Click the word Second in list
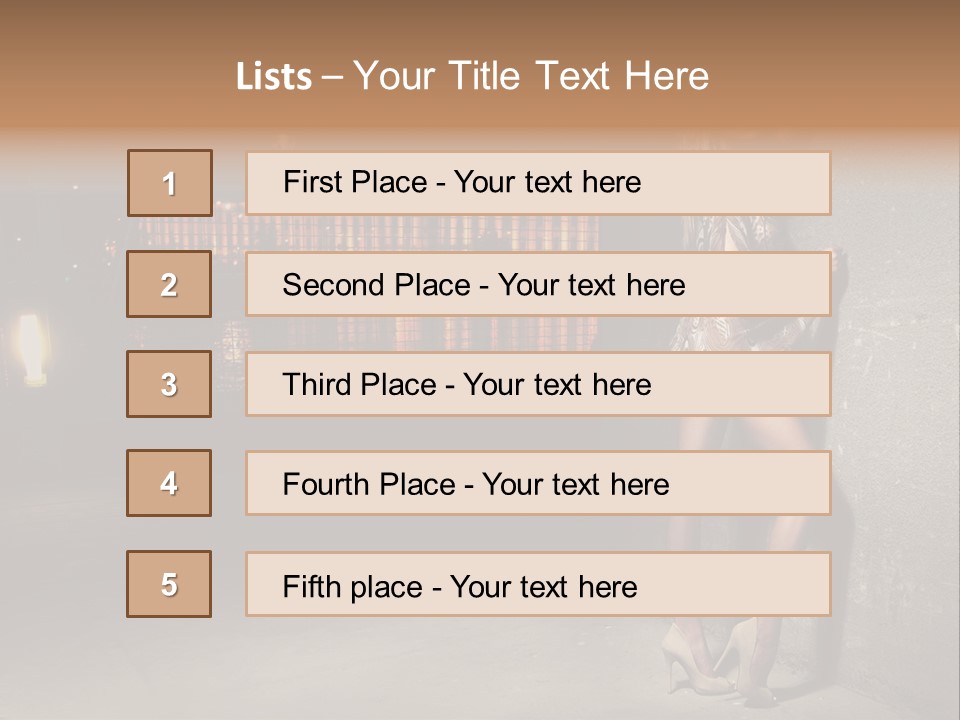 (334, 285)
